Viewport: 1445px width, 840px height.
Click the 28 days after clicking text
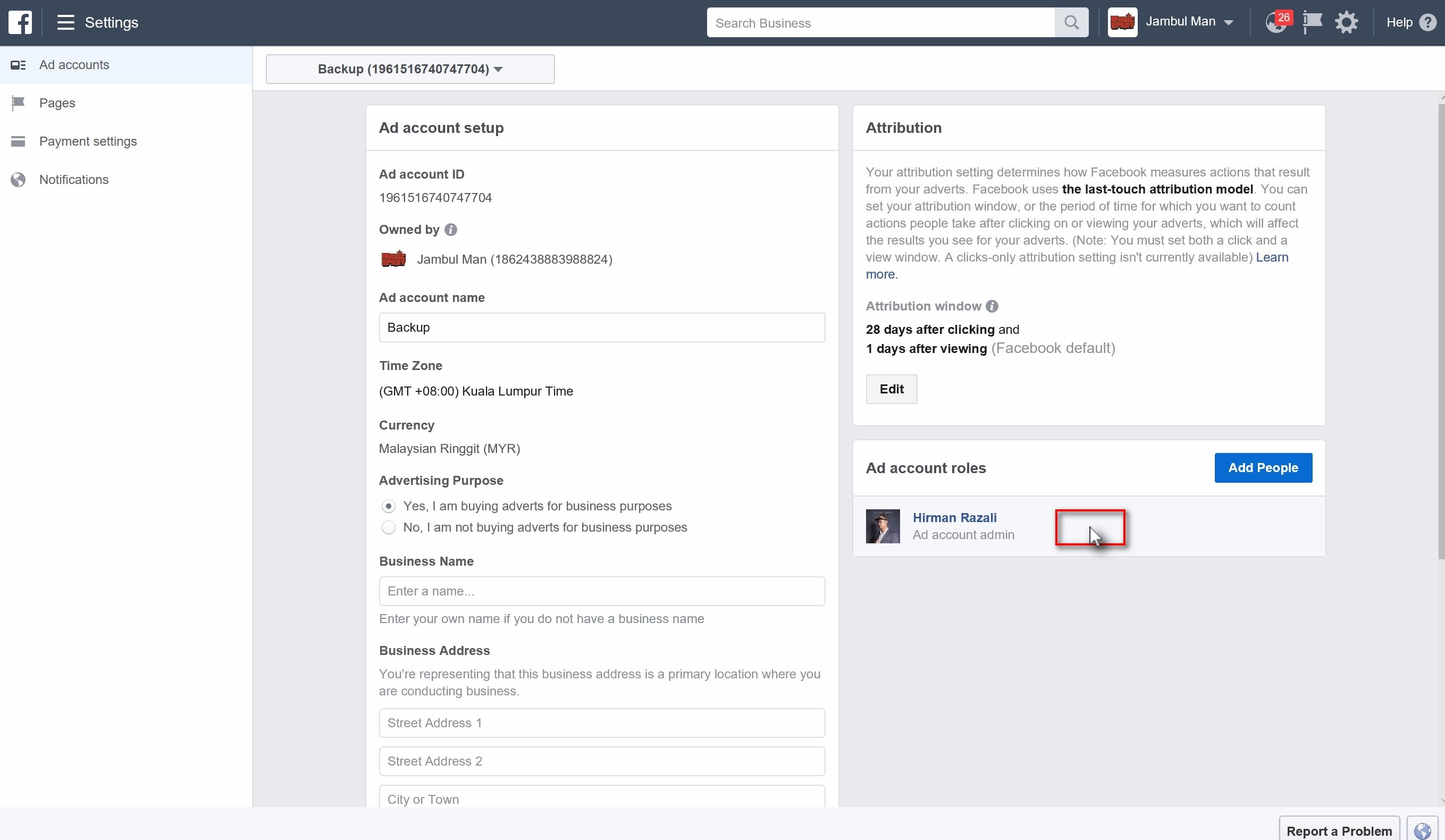click(x=930, y=330)
